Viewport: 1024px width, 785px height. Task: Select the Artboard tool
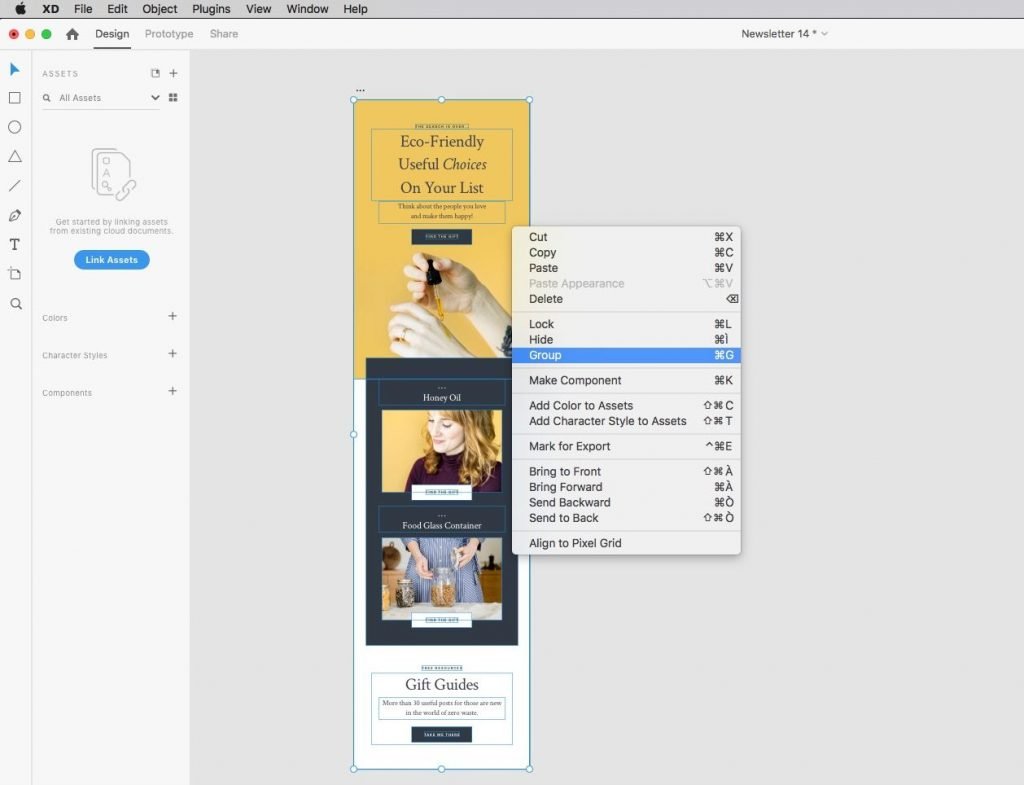point(15,274)
